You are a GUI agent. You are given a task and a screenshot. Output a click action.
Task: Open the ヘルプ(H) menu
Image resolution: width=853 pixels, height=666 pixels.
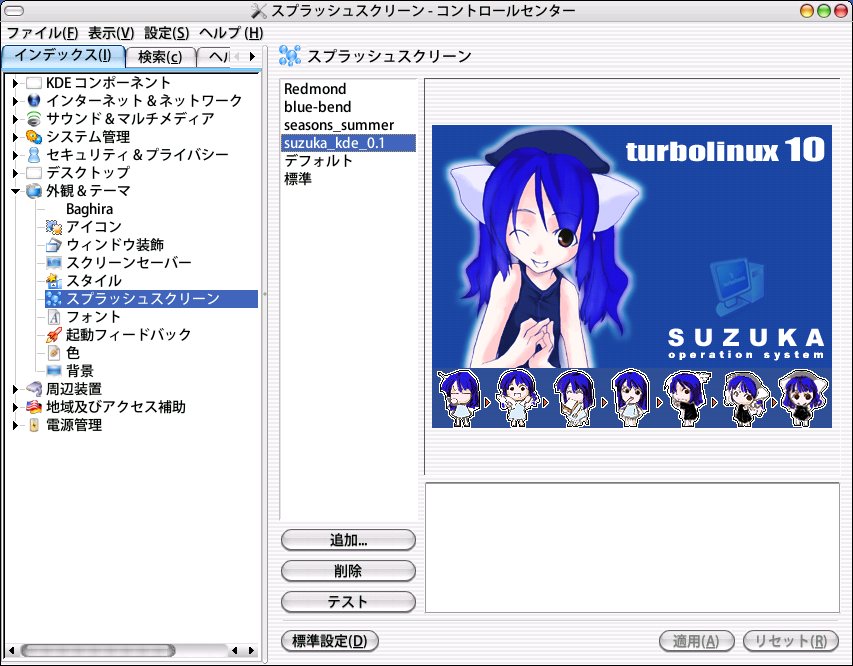point(231,33)
